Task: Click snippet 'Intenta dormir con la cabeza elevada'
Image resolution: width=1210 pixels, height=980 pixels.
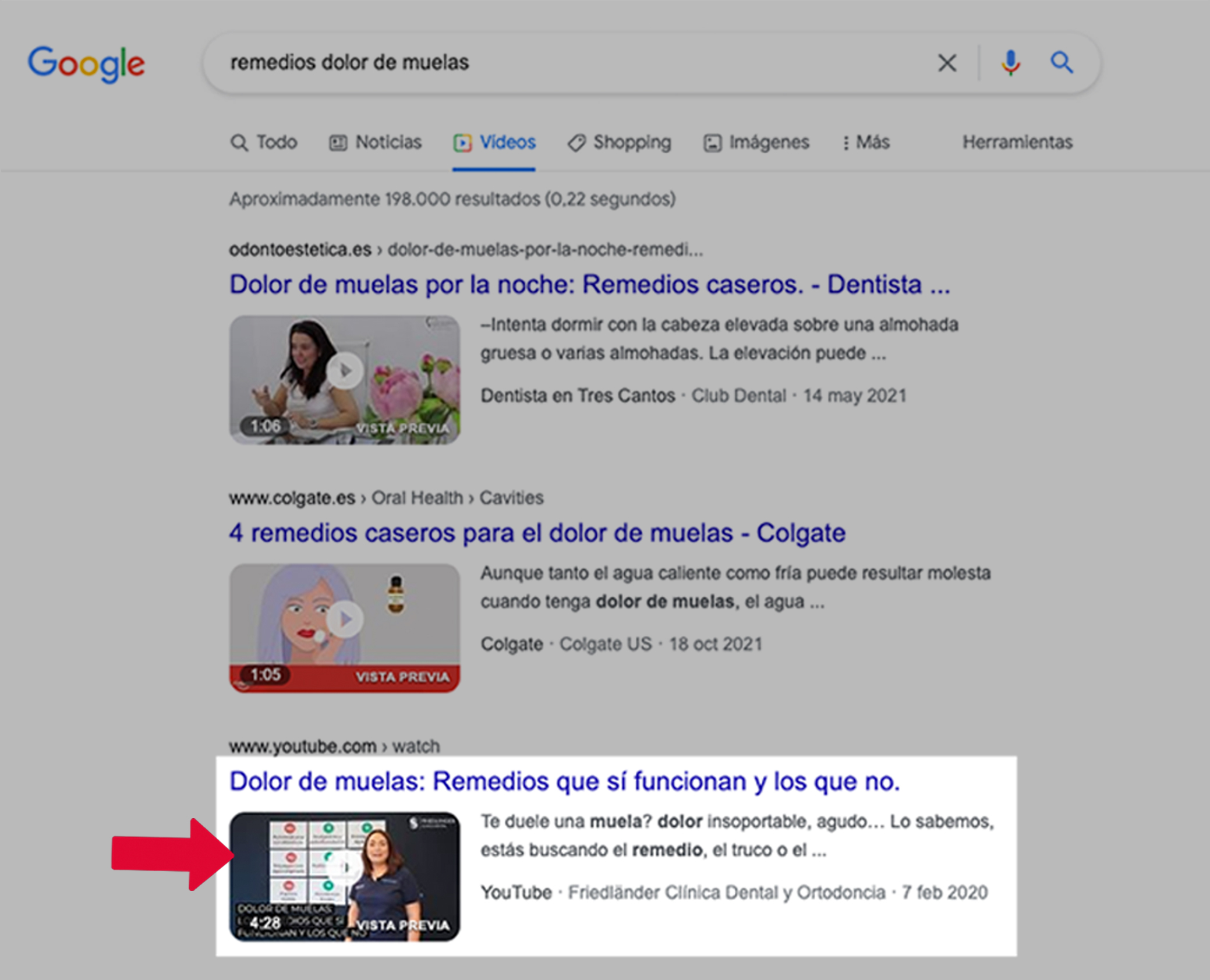Action: click(719, 338)
